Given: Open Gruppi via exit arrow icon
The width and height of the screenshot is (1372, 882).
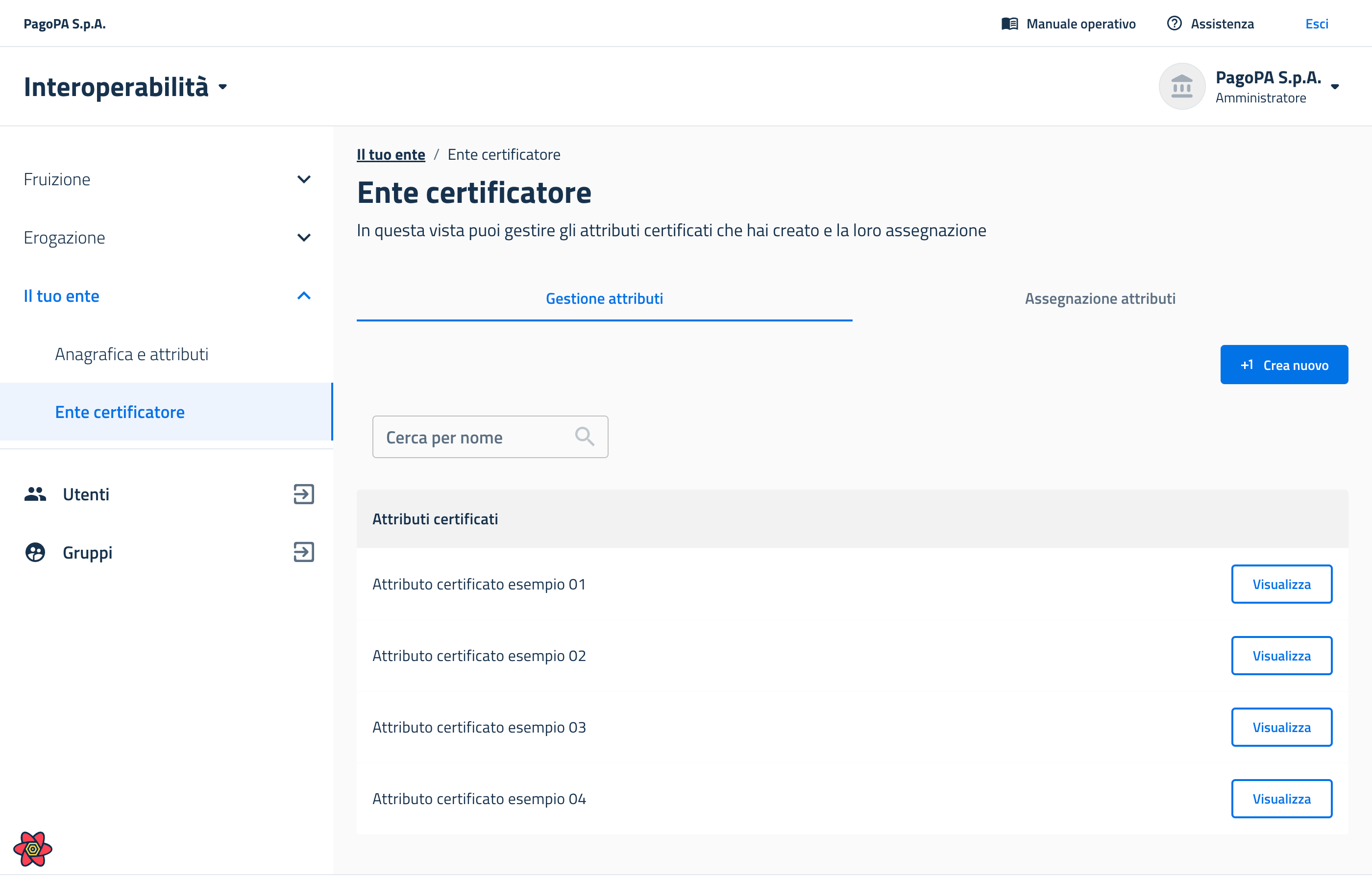Looking at the screenshot, I should [x=303, y=553].
